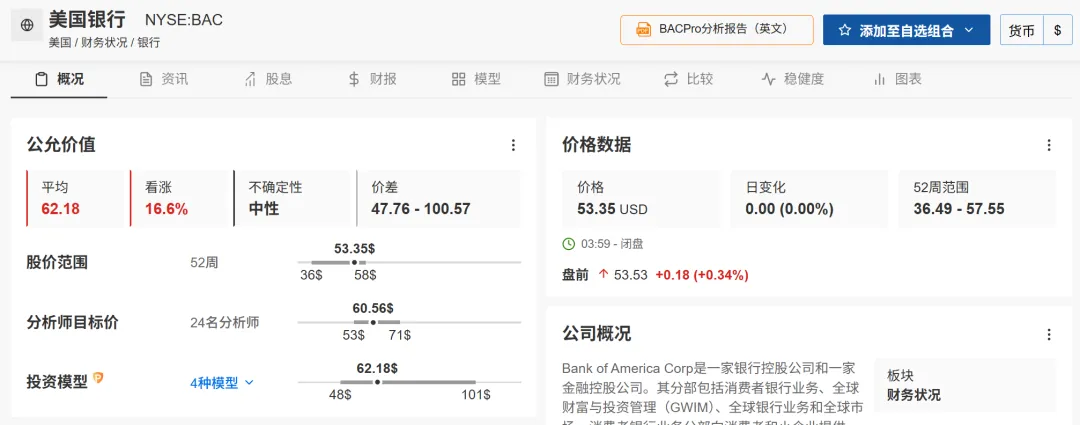Click the 公司概况 heading
This screenshot has height=425, width=1080.
point(596,334)
